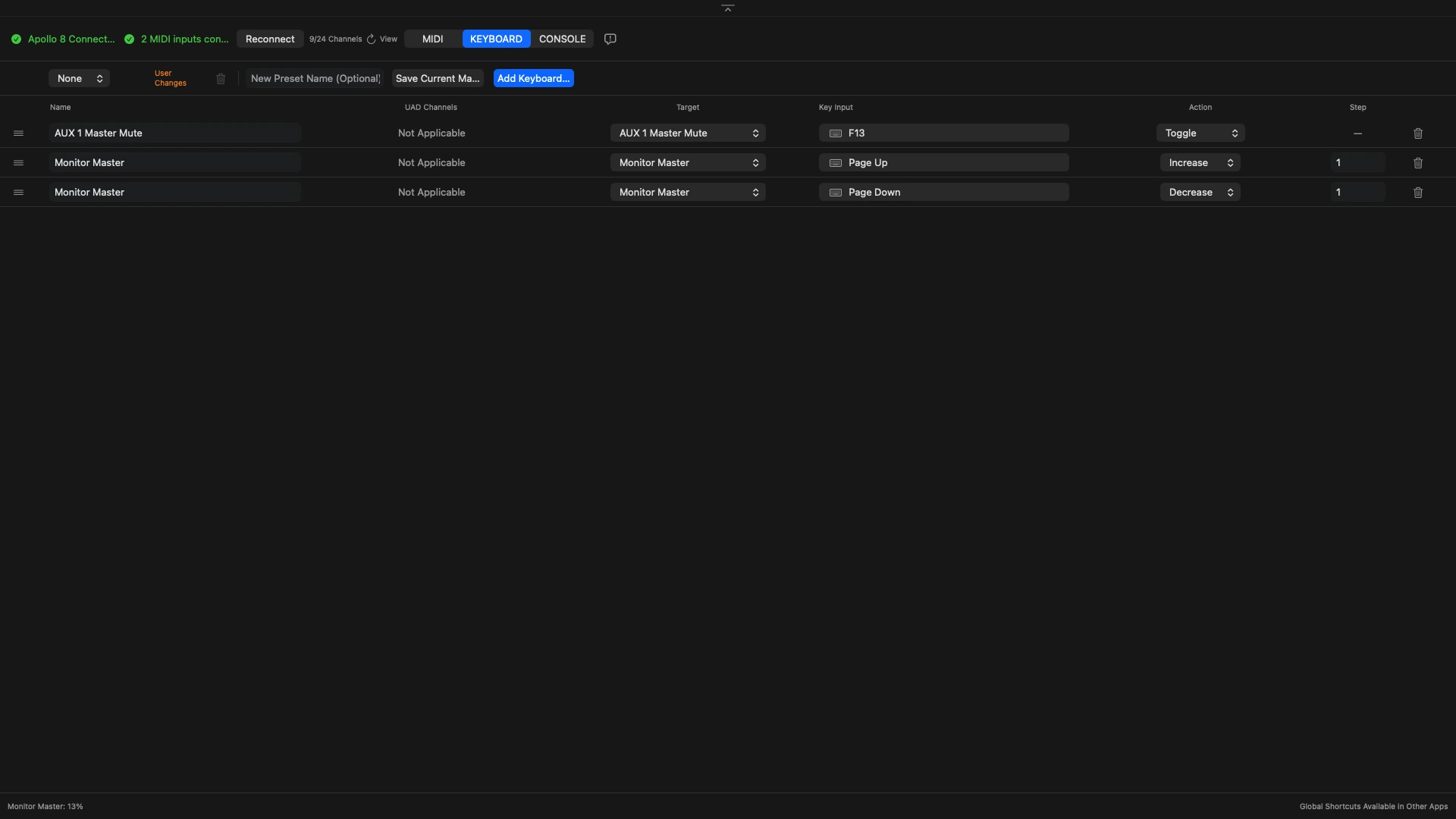The width and height of the screenshot is (1456, 819).
Task: Click keyboard icon in F13 key input
Action: pyautogui.click(x=836, y=133)
